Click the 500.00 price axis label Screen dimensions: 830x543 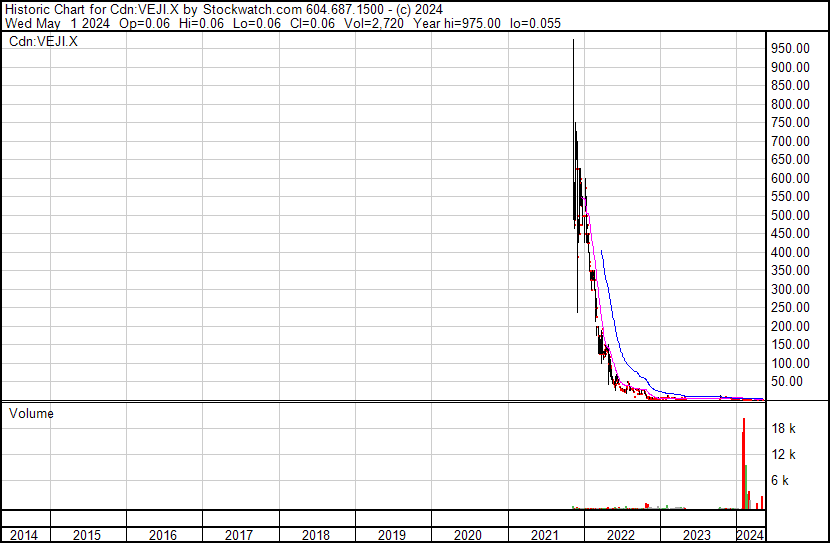[790, 215]
